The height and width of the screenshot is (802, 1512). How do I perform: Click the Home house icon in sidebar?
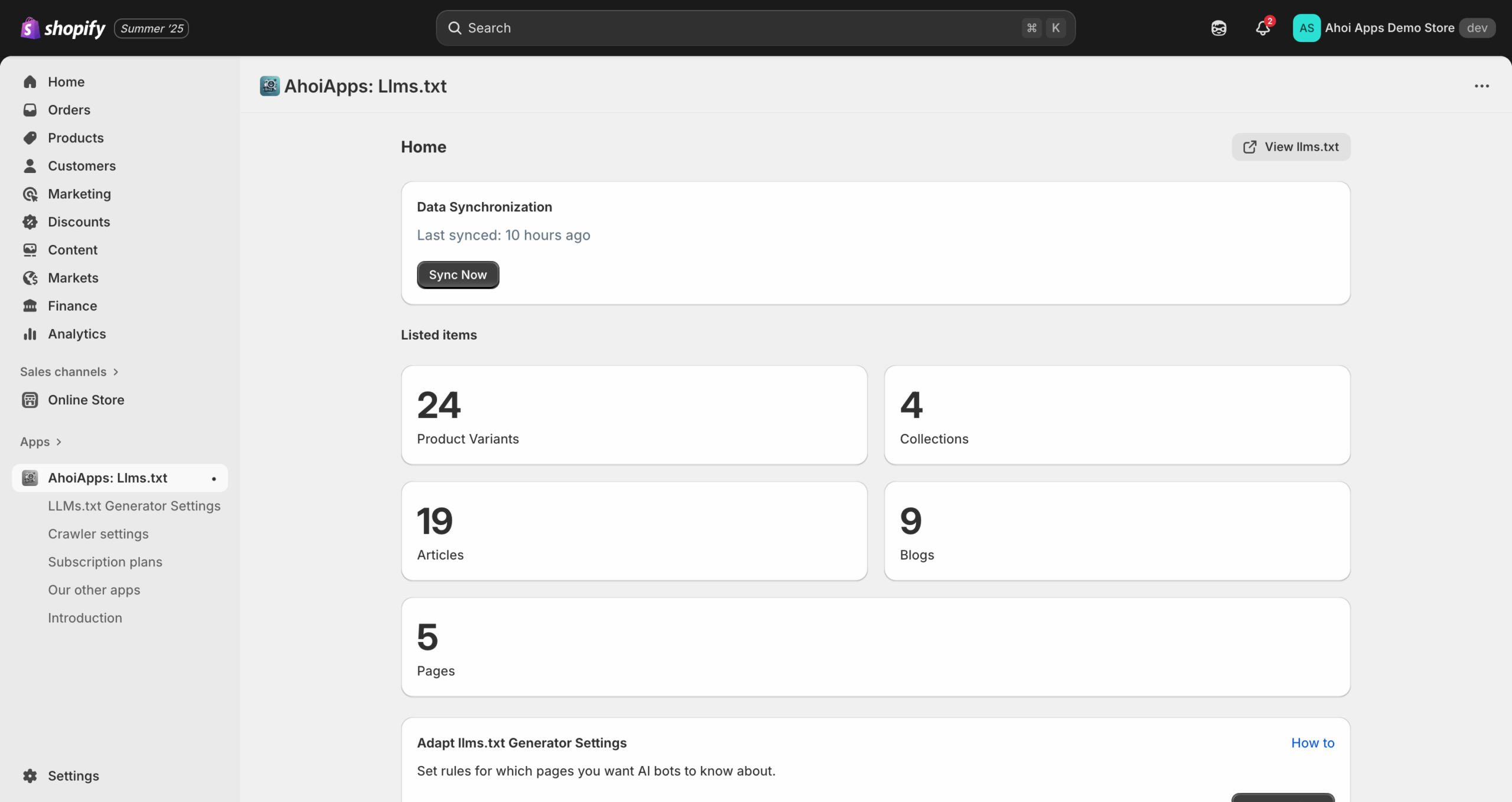tap(30, 81)
